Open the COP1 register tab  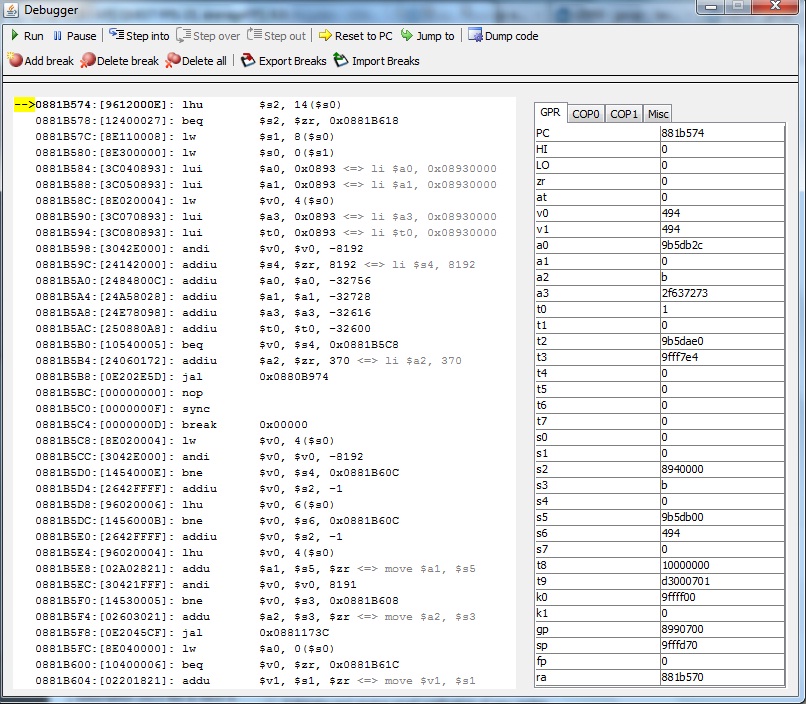point(623,114)
